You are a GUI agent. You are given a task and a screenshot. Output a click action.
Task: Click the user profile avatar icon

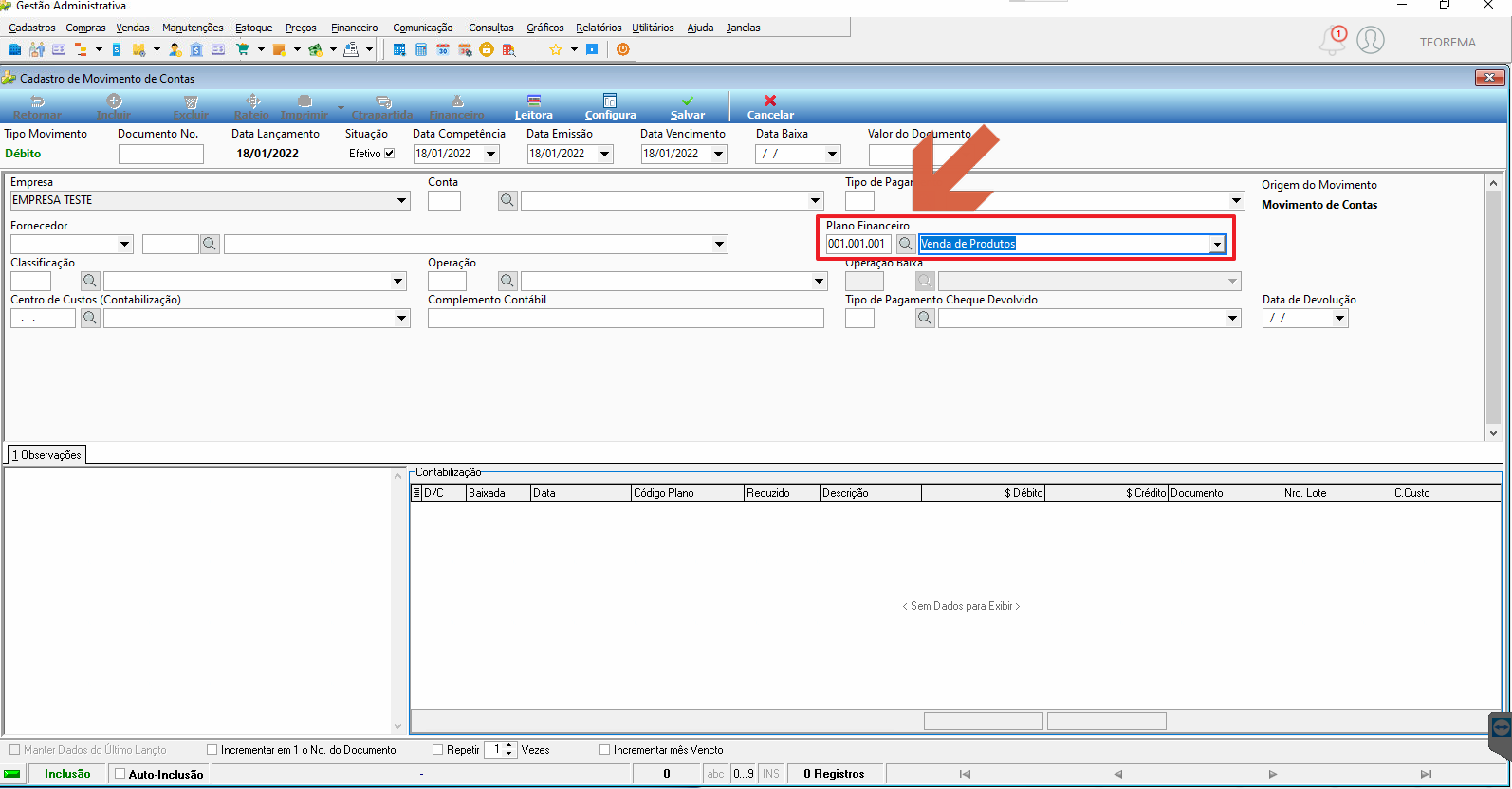(x=1371, y=41)
